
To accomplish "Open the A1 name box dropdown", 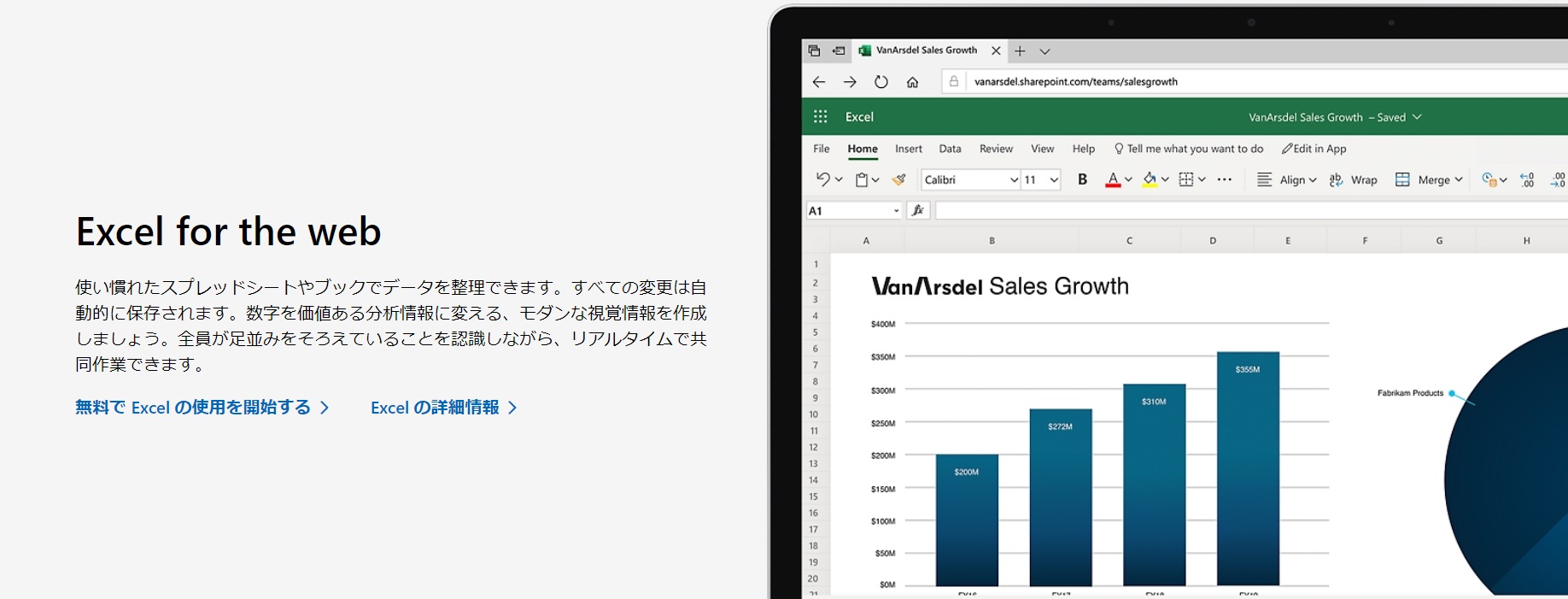I will (x=896, y=211).
